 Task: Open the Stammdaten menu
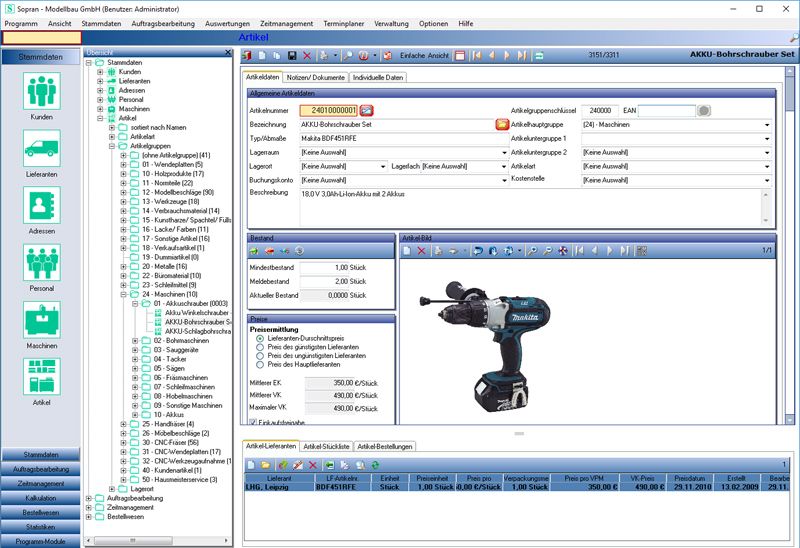101,23
